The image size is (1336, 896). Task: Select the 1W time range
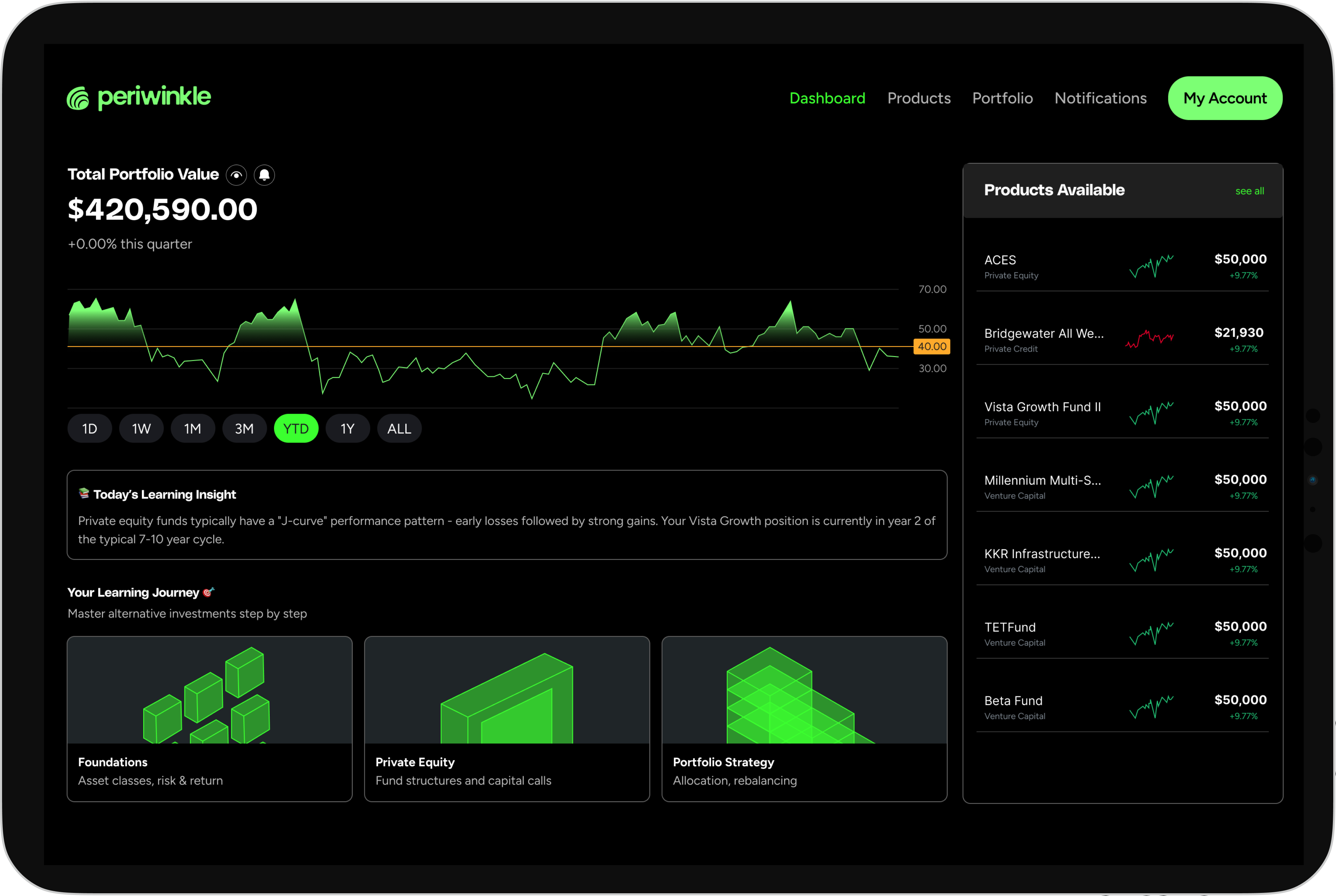click(141, 428)
